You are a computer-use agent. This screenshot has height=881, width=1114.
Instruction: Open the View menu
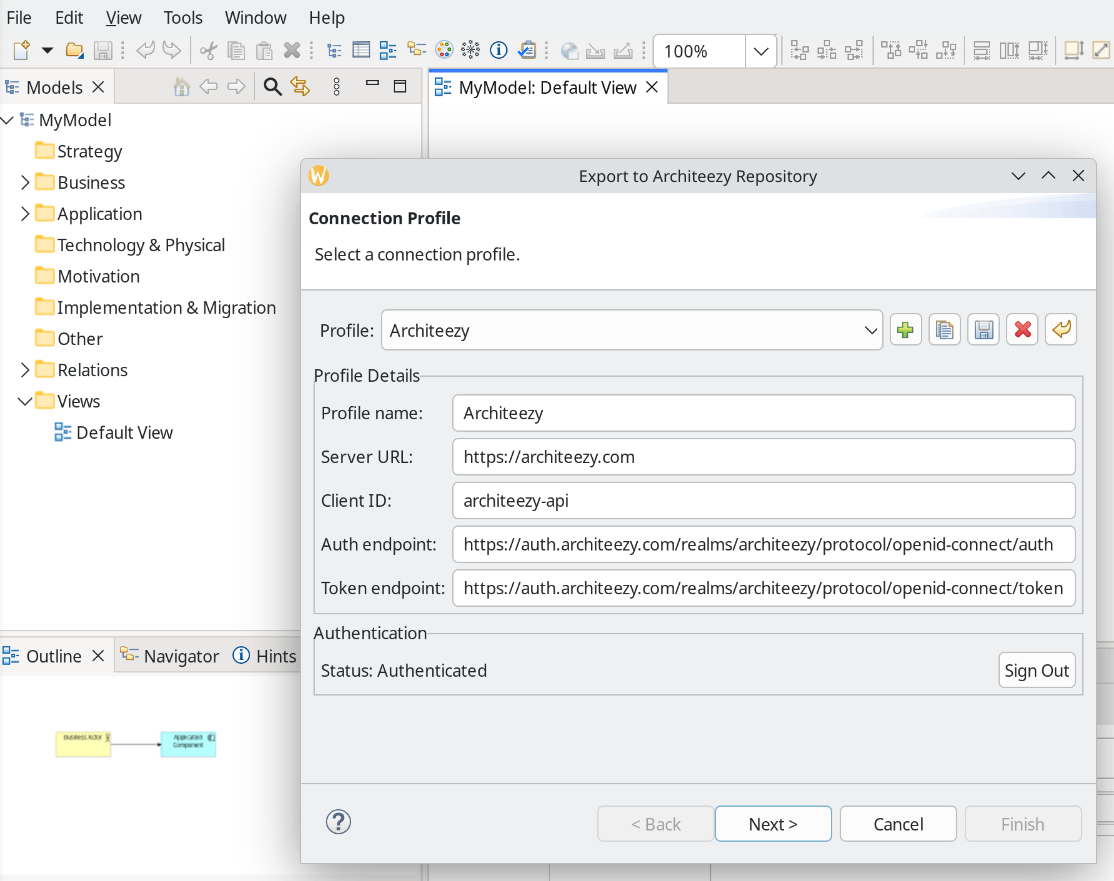(124, 18)
